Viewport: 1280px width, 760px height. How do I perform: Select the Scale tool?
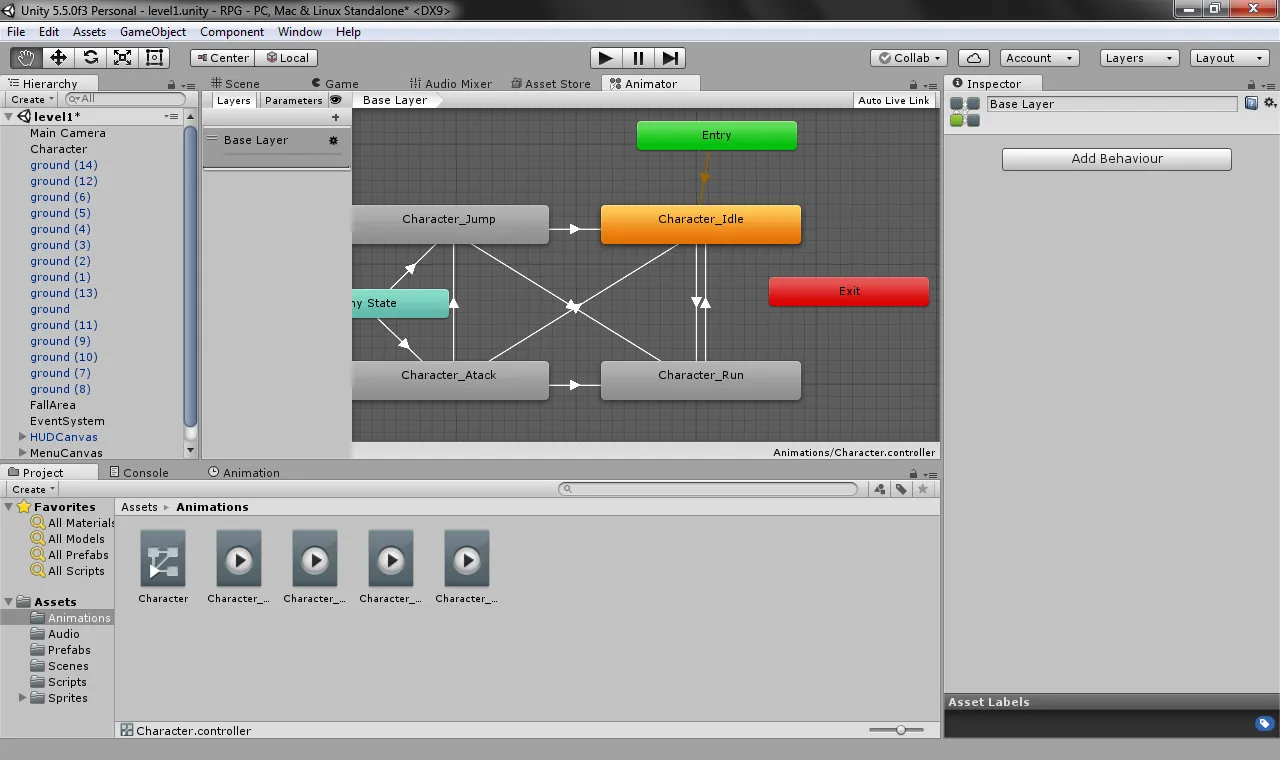(x=122, y=58)
